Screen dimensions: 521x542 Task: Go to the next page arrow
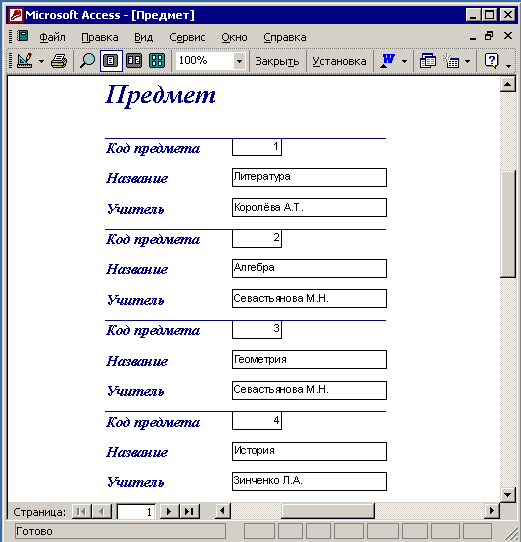[x=169, y=511]
